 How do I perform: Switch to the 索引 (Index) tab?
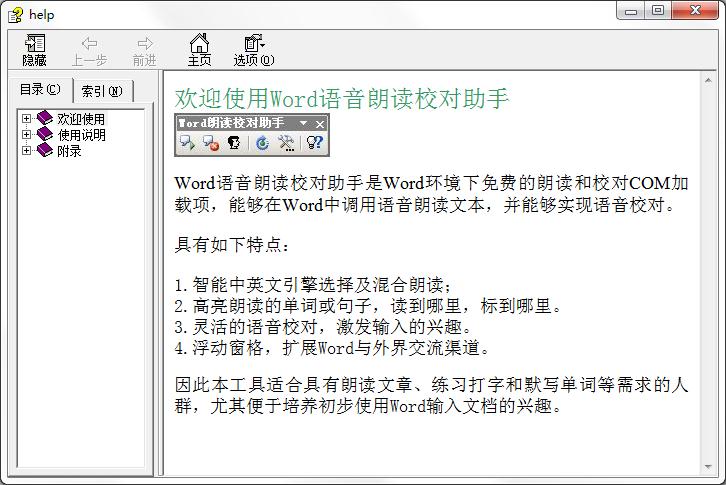tap(102, 91)
